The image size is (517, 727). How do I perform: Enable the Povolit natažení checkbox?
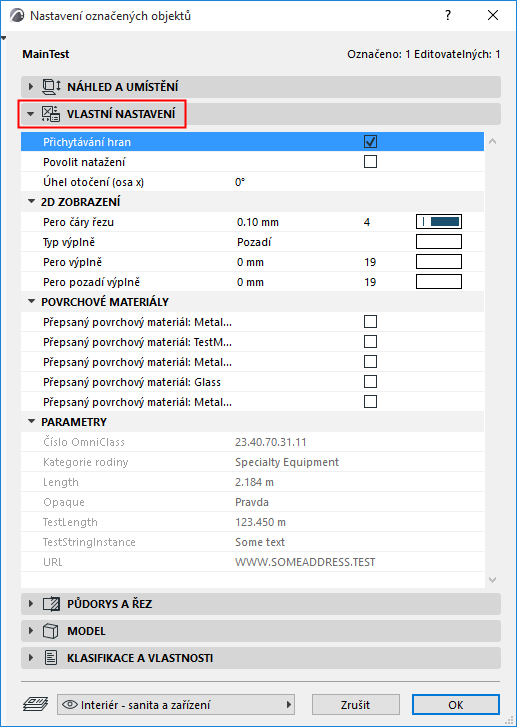pyautogui.click(x=370, y=161)
